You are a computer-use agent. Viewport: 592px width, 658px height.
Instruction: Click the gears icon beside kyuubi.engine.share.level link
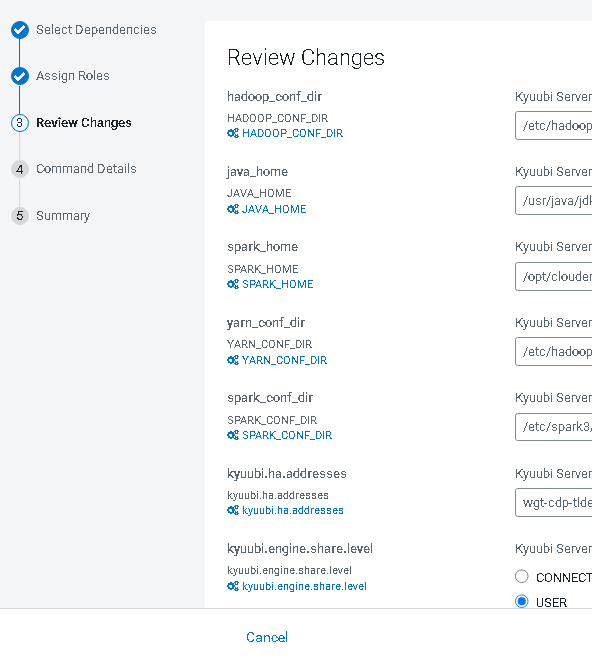point(233,586)
